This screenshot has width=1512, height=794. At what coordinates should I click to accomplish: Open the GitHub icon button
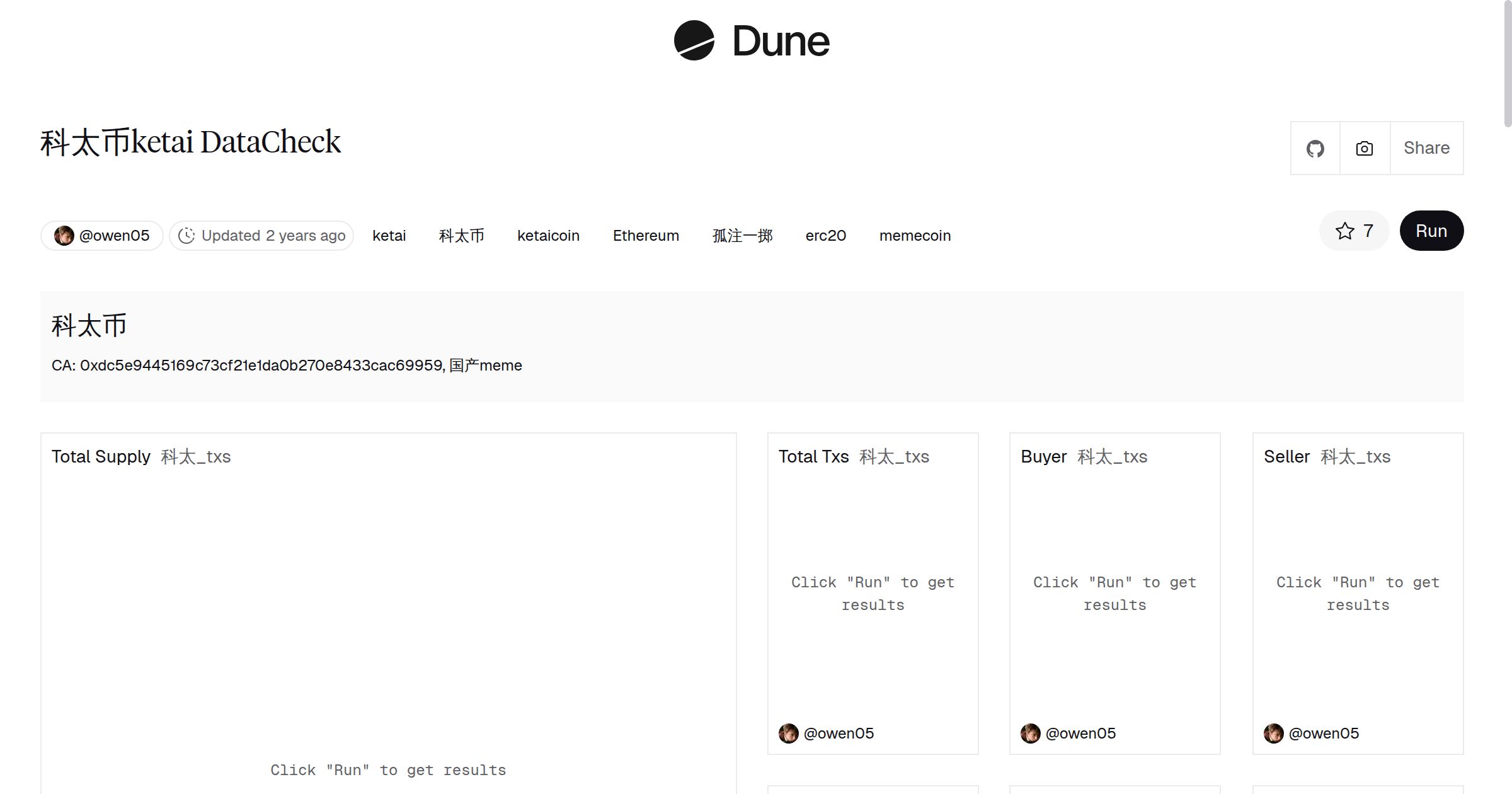point(1315,149)
